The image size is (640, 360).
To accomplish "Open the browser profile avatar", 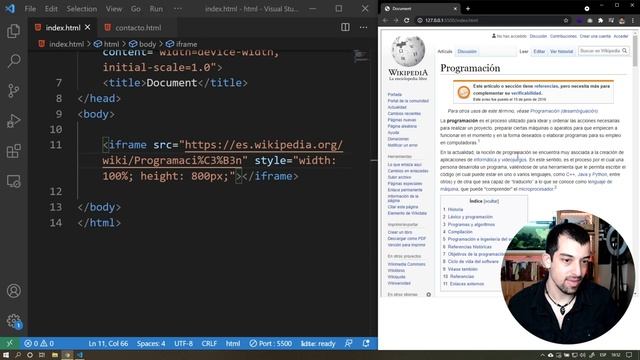I will pos(622,20).
